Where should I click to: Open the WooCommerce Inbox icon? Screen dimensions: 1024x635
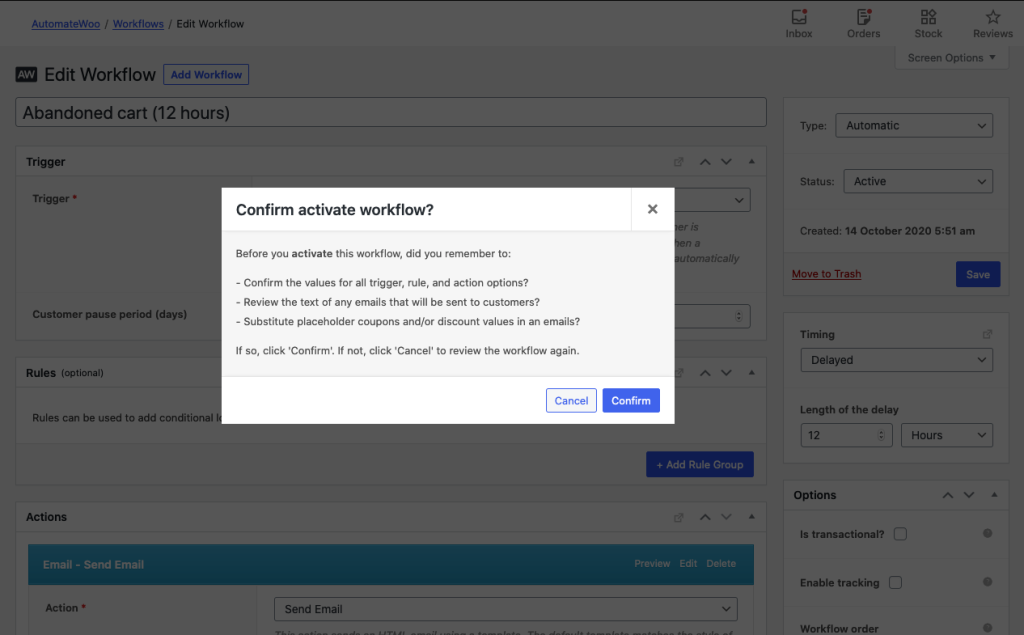798,18
